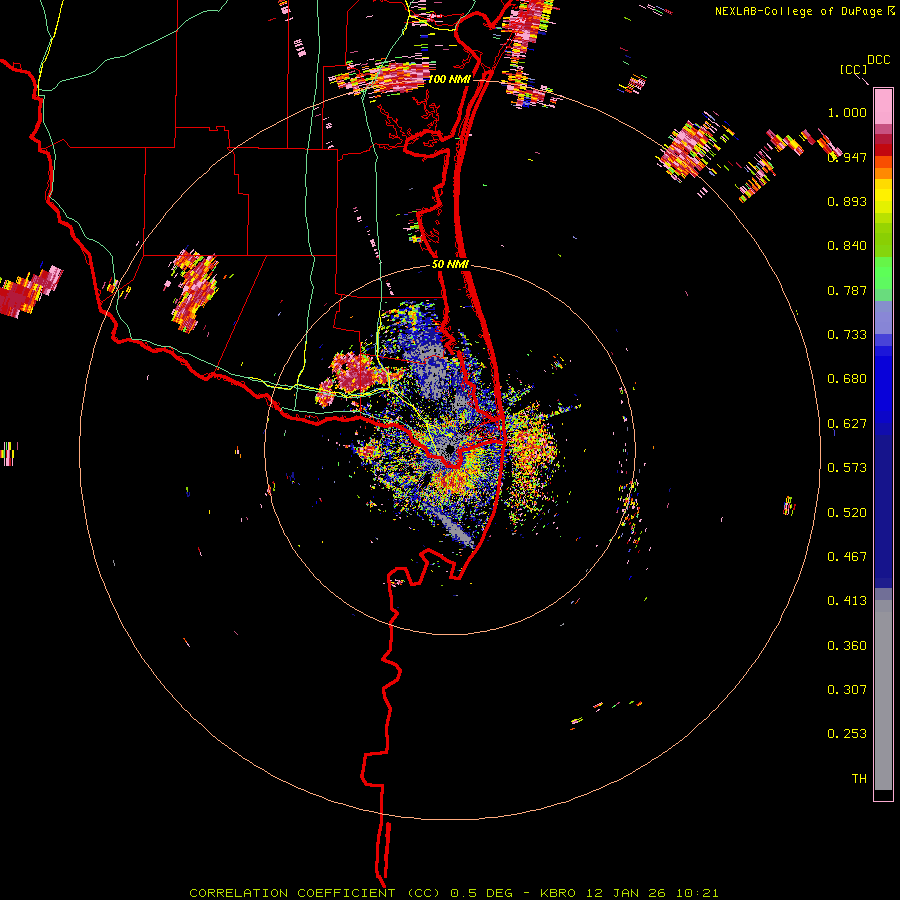Image resolution: width=900 pixels, height=900 pixels.
Task: Select the 0.733 legend value
Action: coord(847,335)
